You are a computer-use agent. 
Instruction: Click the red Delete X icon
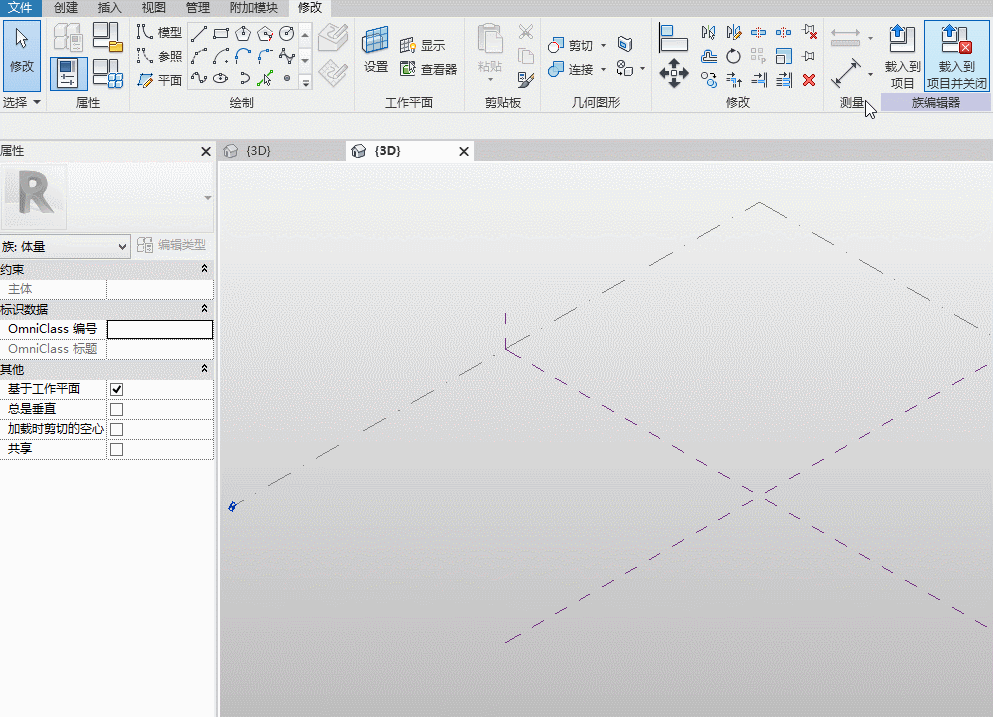click(809, 80)
